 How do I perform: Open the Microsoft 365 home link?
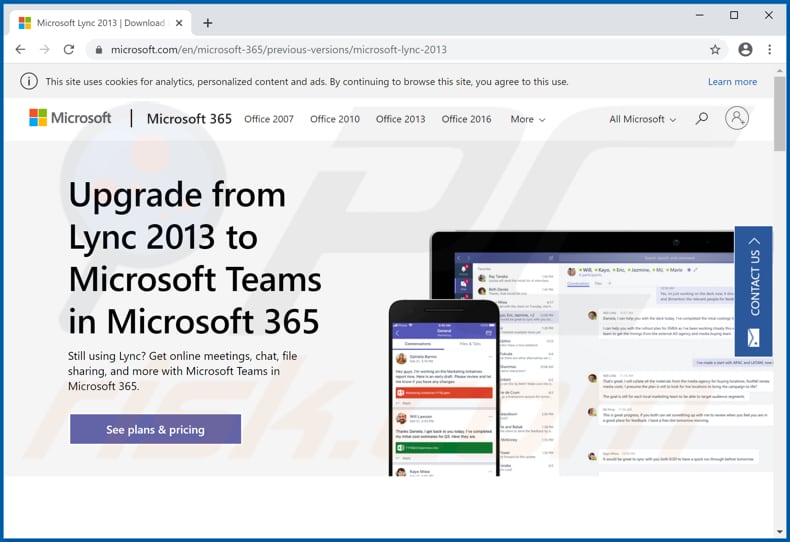coord(189,119)
